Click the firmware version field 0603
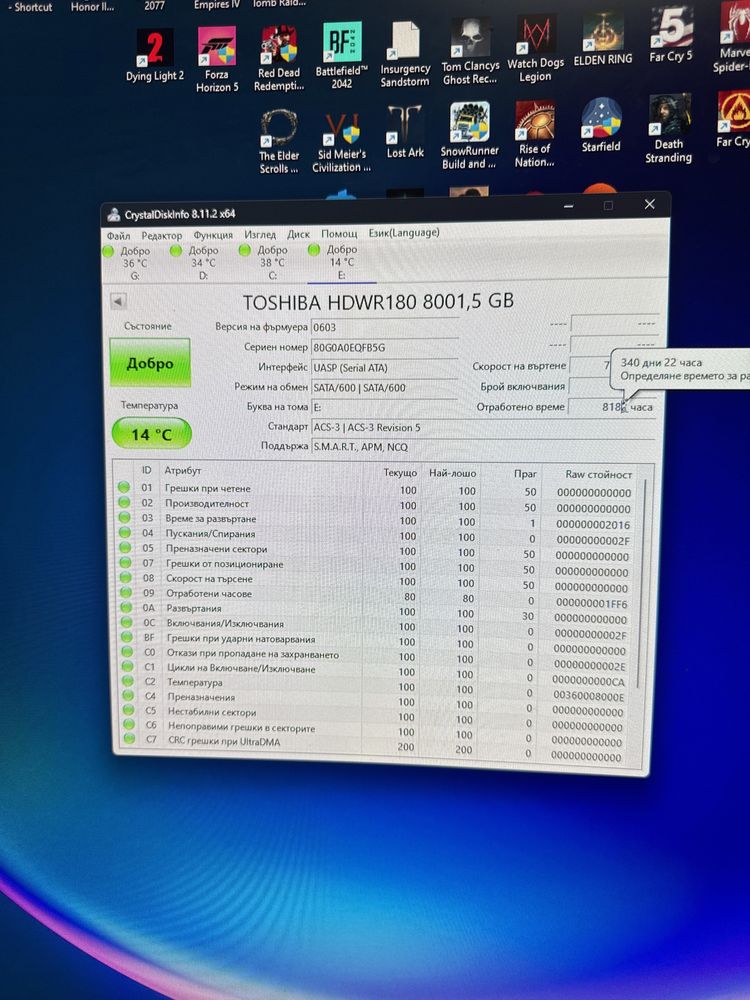The image size is (750, 1000). pos(385,327)
